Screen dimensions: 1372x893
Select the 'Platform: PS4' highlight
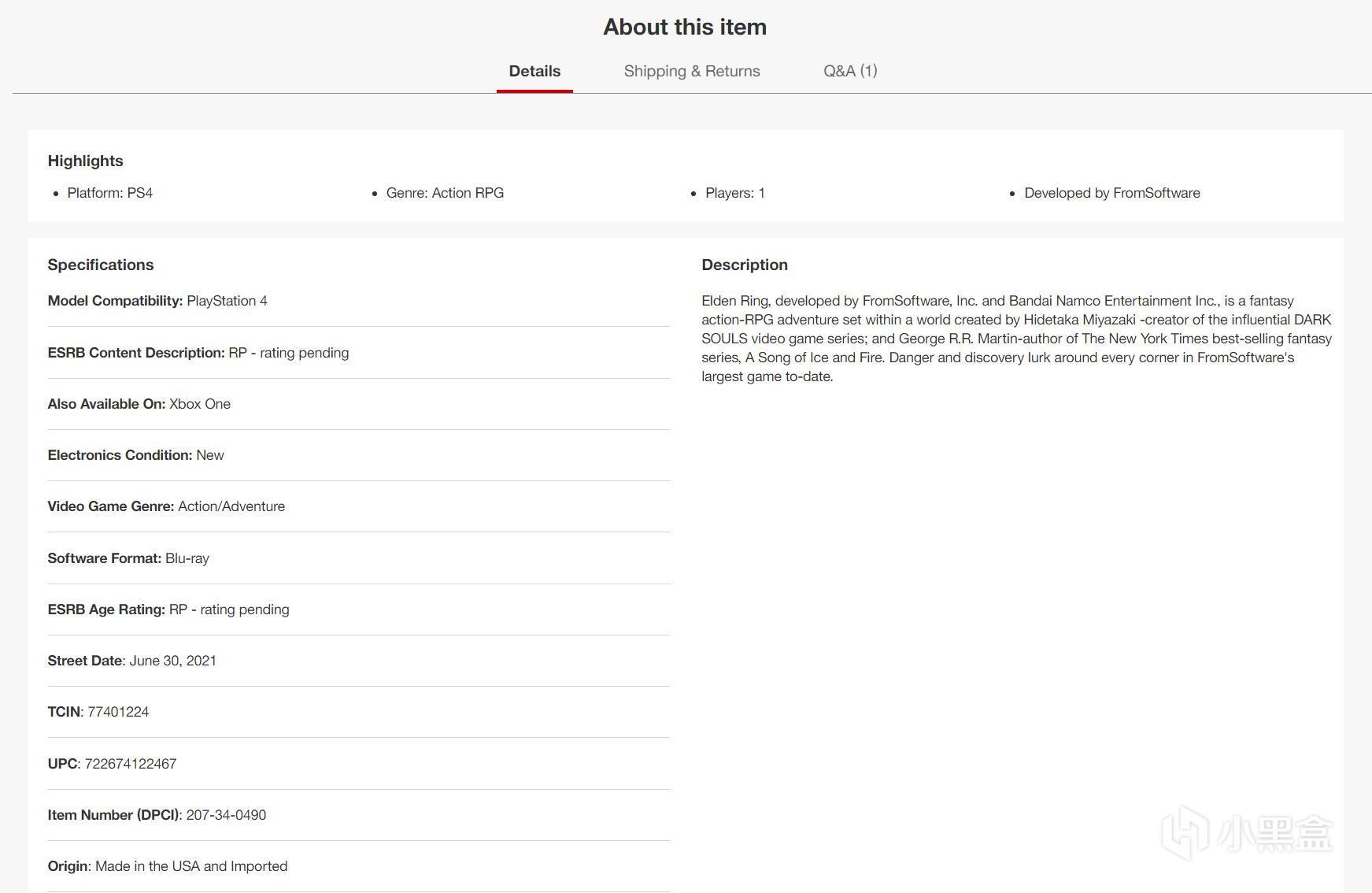[x=109, y=193]
